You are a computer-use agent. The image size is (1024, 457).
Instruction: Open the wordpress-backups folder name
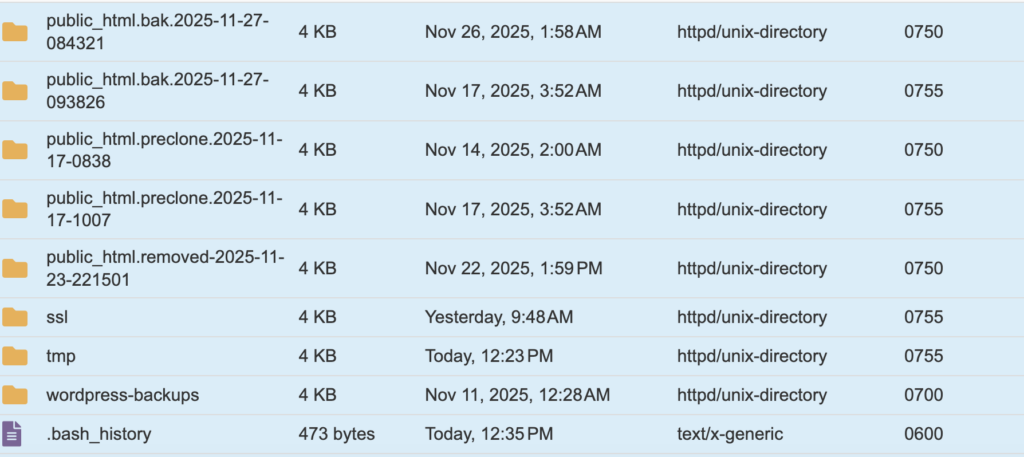122,395
